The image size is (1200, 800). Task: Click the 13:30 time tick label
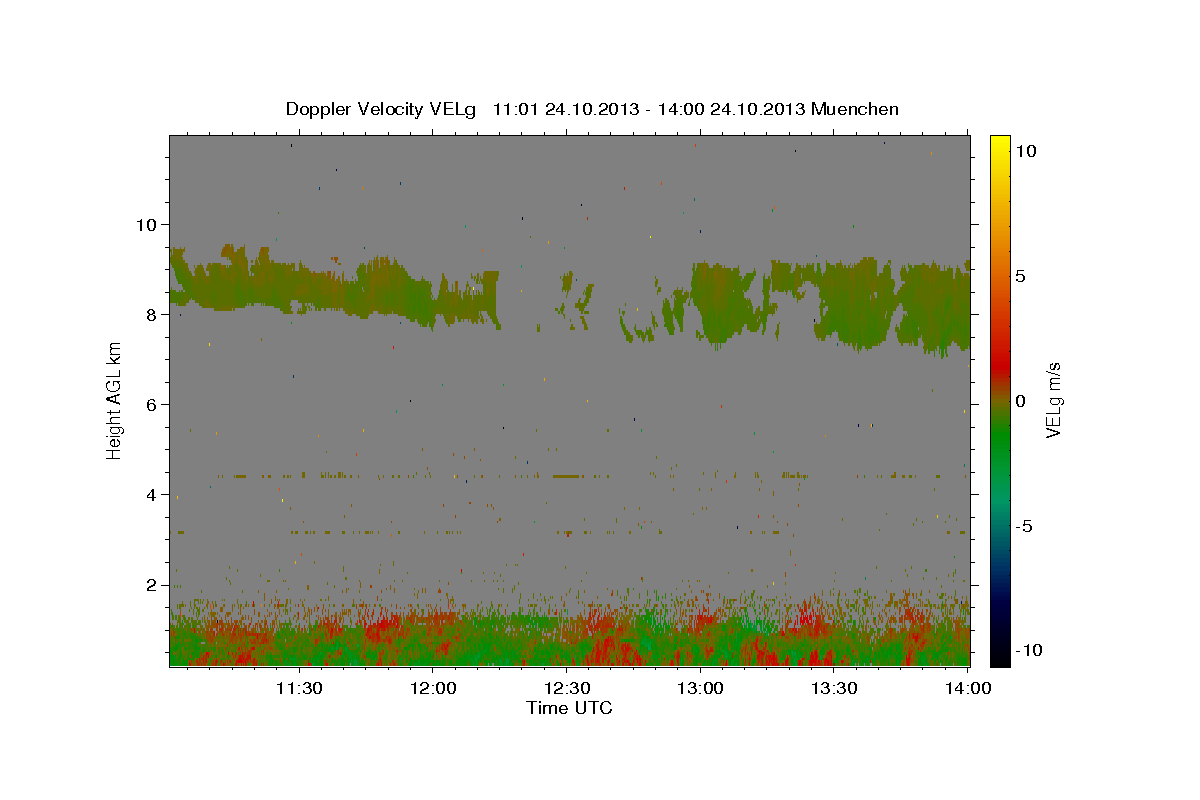(x=834, y=688)
